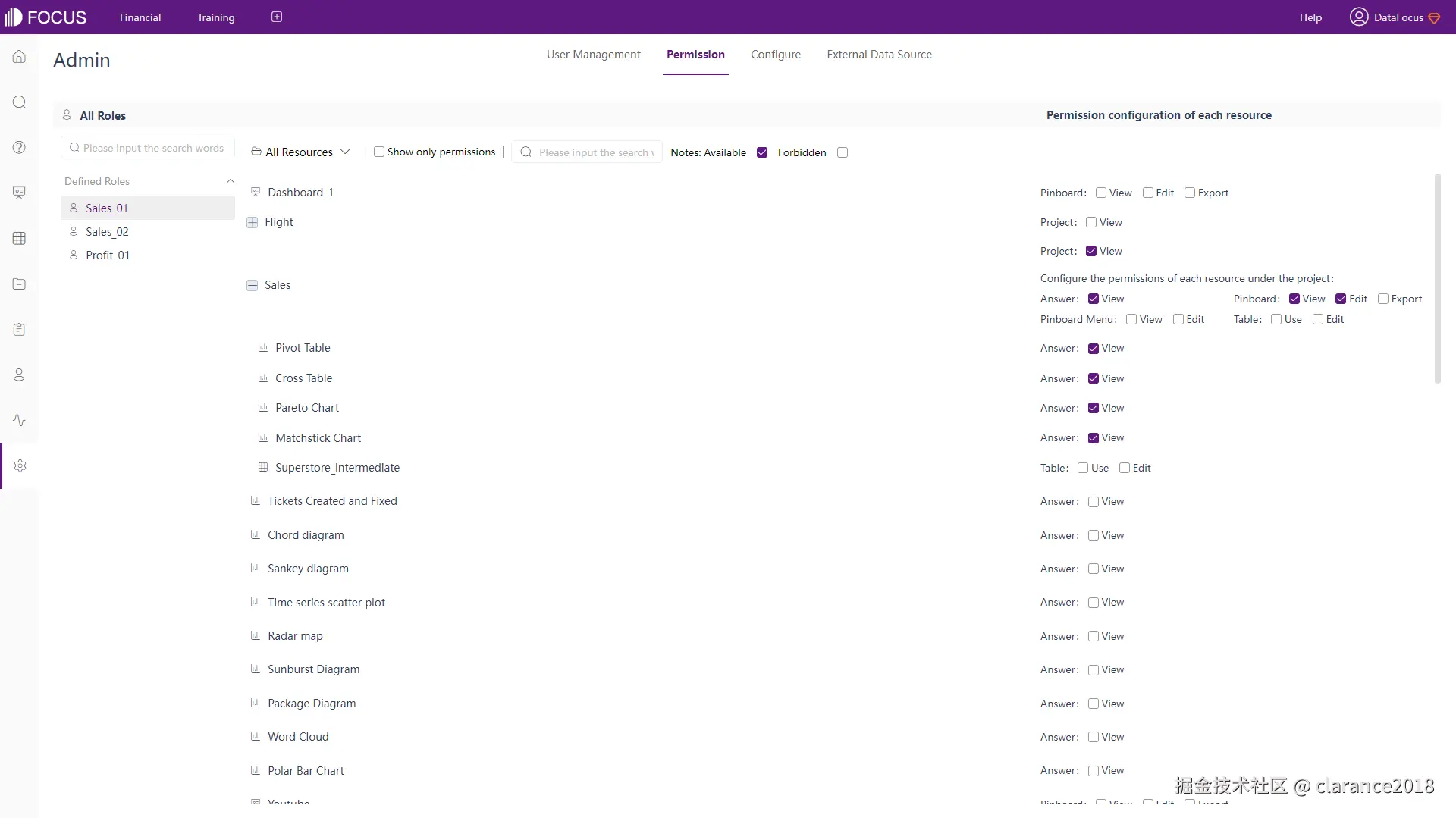Screen dimensions: 1456x818
Task: Click the resource list vertical scrollbar
Action: [1437, 279]
